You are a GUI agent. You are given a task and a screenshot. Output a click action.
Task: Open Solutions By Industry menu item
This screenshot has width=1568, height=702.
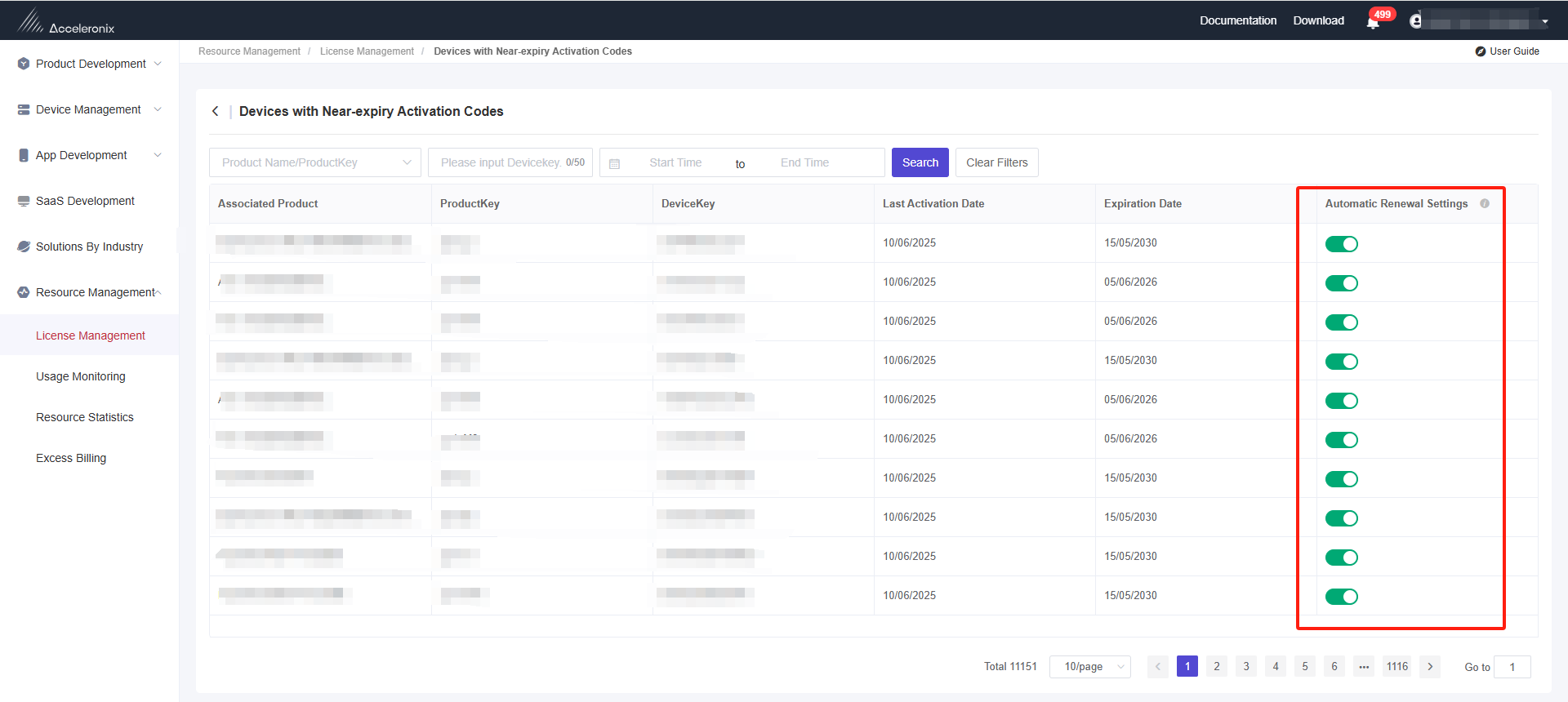pyautogui.click(x=89, y=247)
